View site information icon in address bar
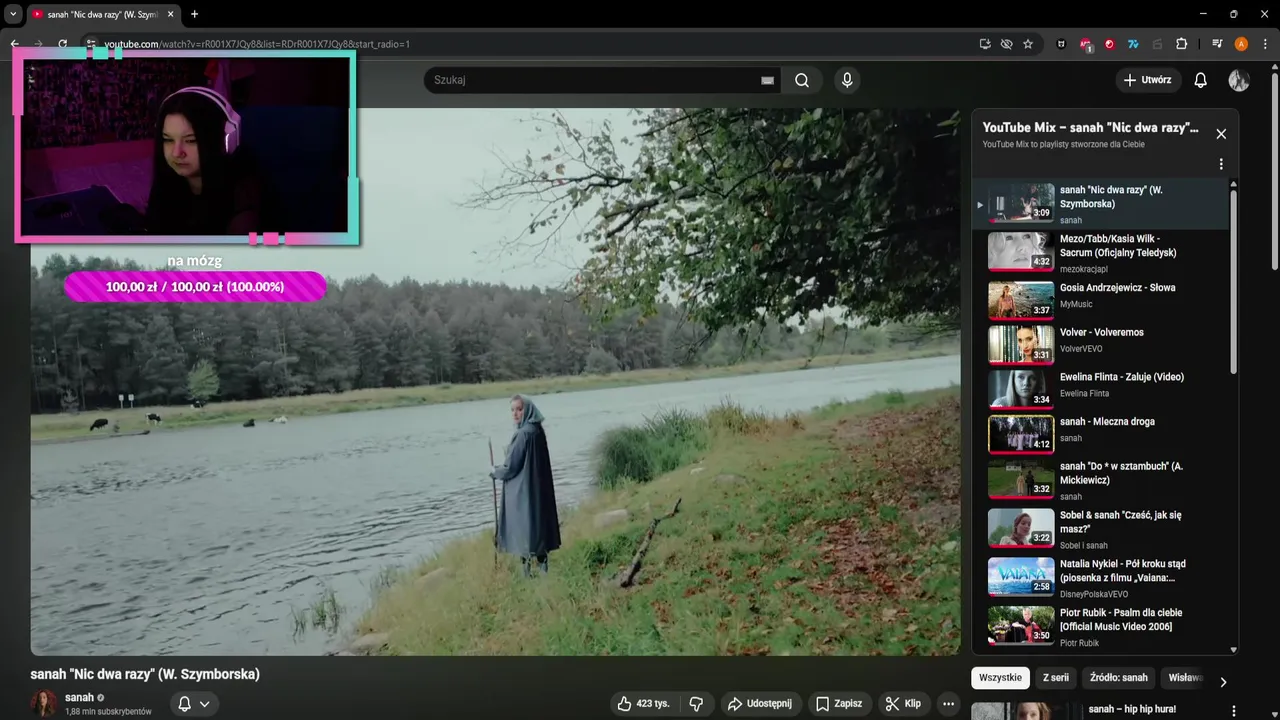1280x720 pixels. coord(90,44)
